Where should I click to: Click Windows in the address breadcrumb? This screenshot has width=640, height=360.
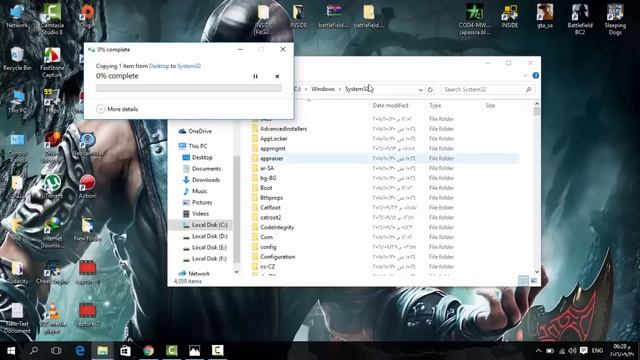[x=323, y=89]
